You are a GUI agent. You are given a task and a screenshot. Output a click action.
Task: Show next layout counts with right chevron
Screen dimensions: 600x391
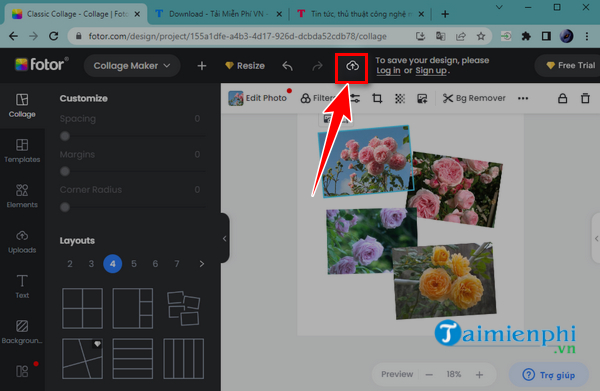[x=202, y=264]
